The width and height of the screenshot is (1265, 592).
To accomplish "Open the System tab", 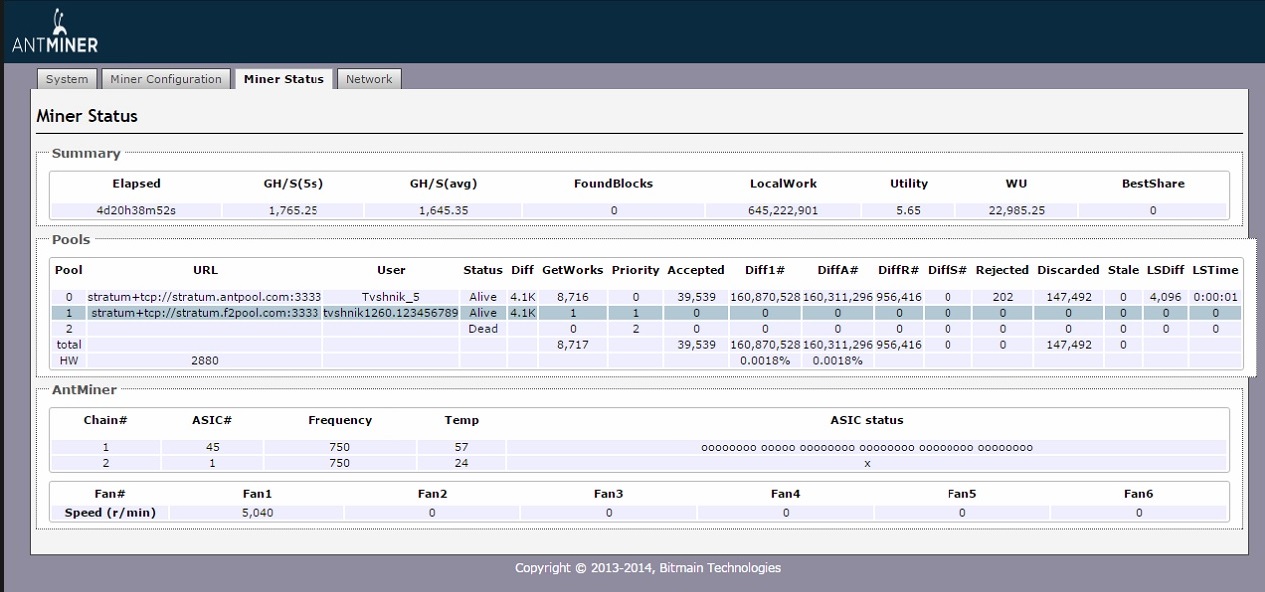I will point(67,79).
